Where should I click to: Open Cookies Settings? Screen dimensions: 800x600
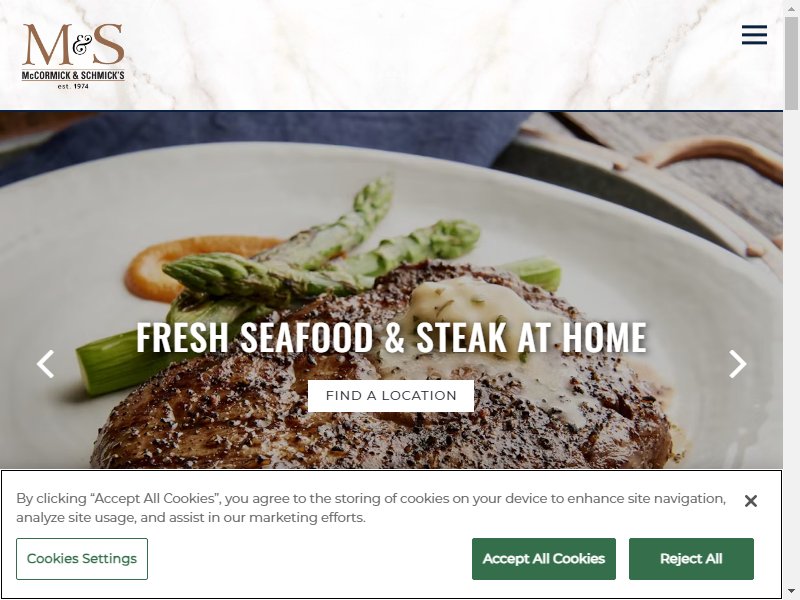[82, 559]
